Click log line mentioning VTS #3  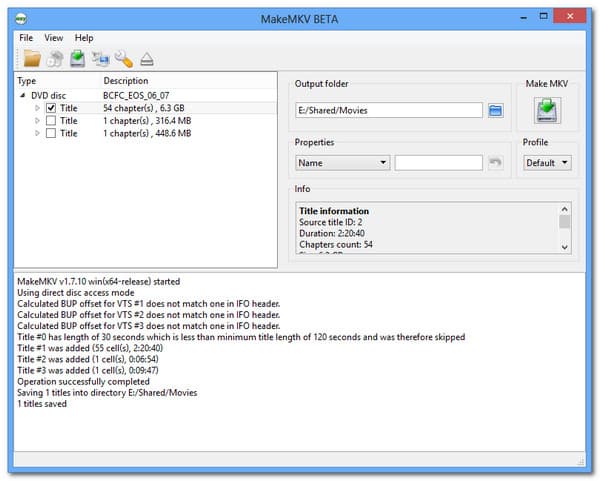[x=148, y=326]
